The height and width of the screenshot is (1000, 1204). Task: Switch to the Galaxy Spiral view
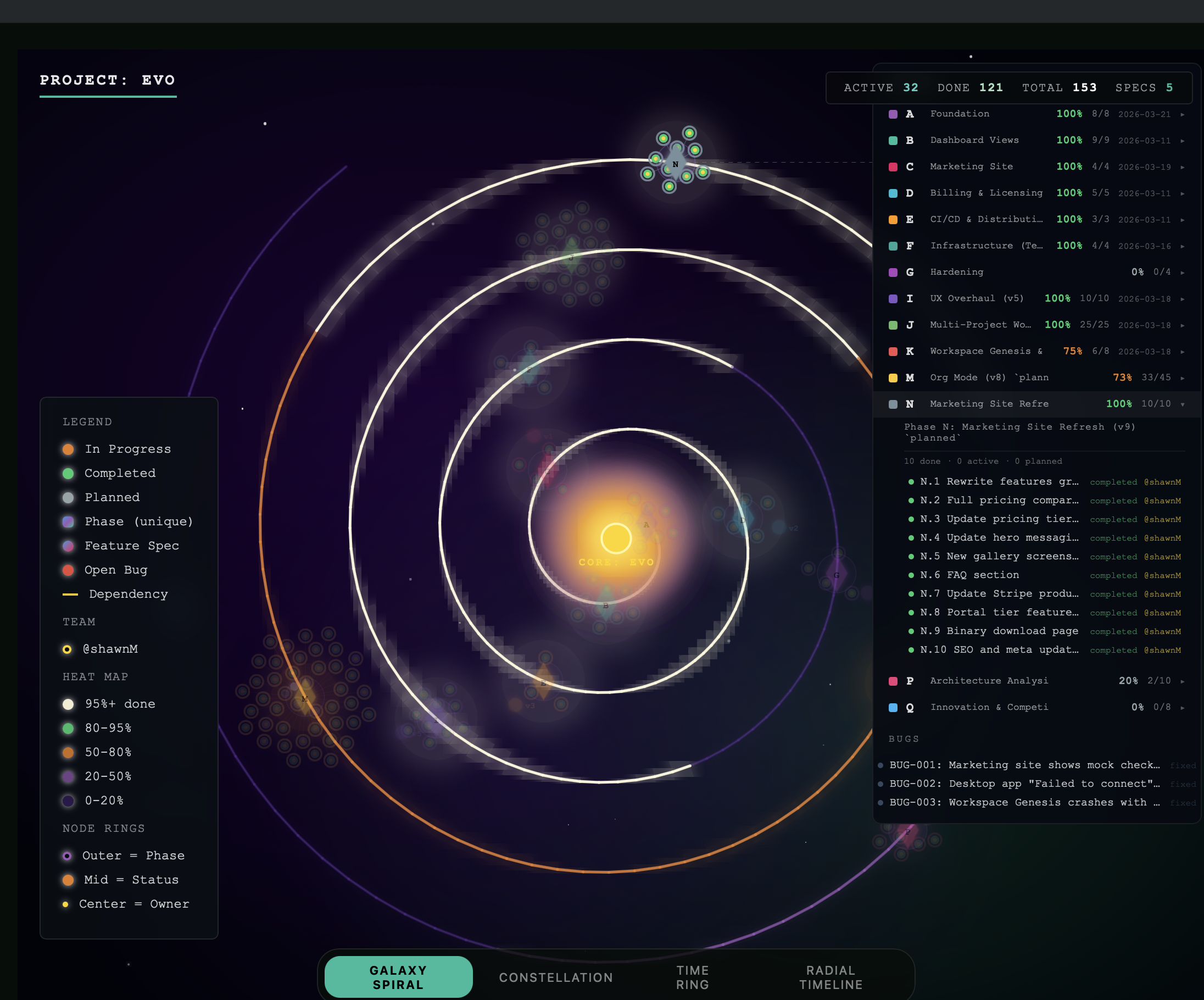pos(398,977)
